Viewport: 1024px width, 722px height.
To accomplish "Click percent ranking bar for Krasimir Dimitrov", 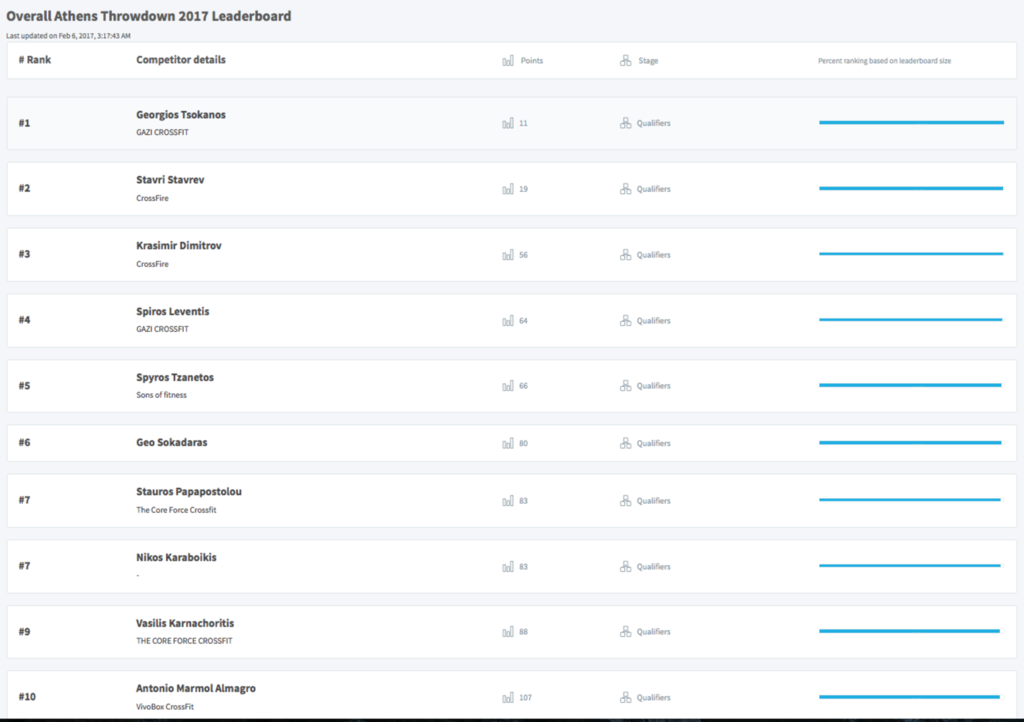I will click(911, 254).
